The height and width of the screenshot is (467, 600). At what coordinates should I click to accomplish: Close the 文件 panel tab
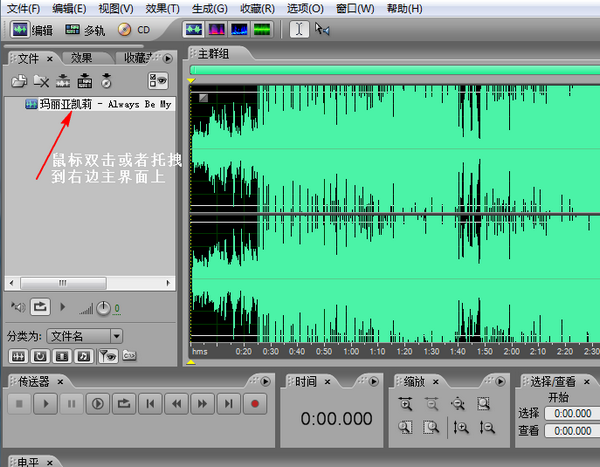50,59
